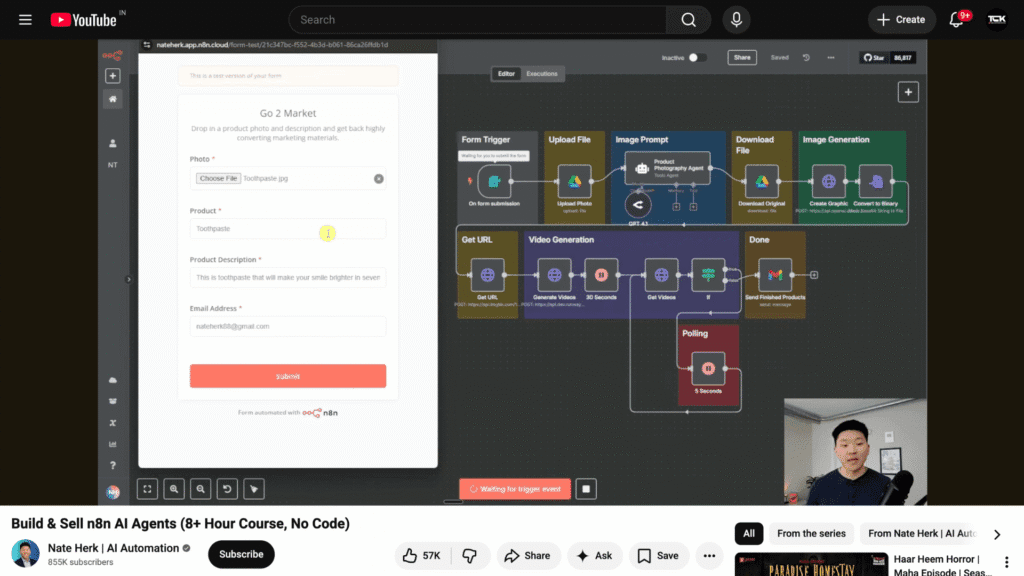Open options for Haar Heem Horror video
Image resolution: width=1024 pixels, height=576 pixels.
coord(1006,562)
